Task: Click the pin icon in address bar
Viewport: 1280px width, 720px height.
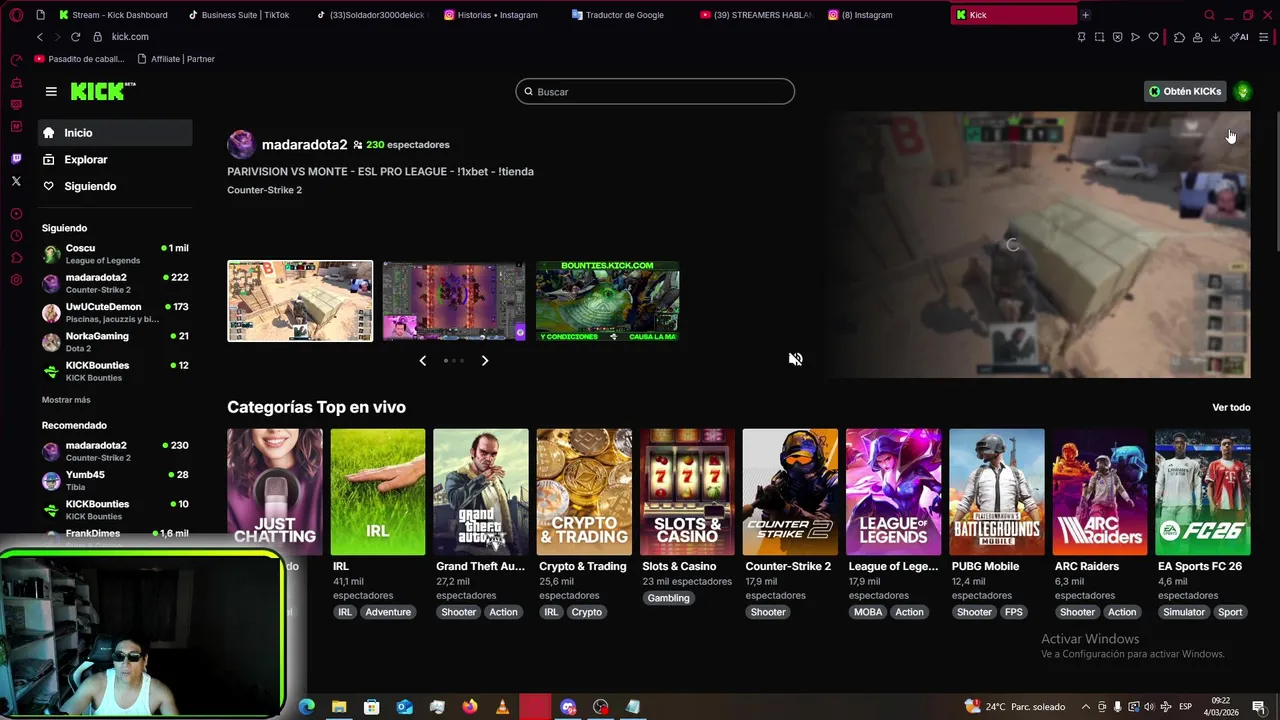Action: click(x=1081, y=37)
